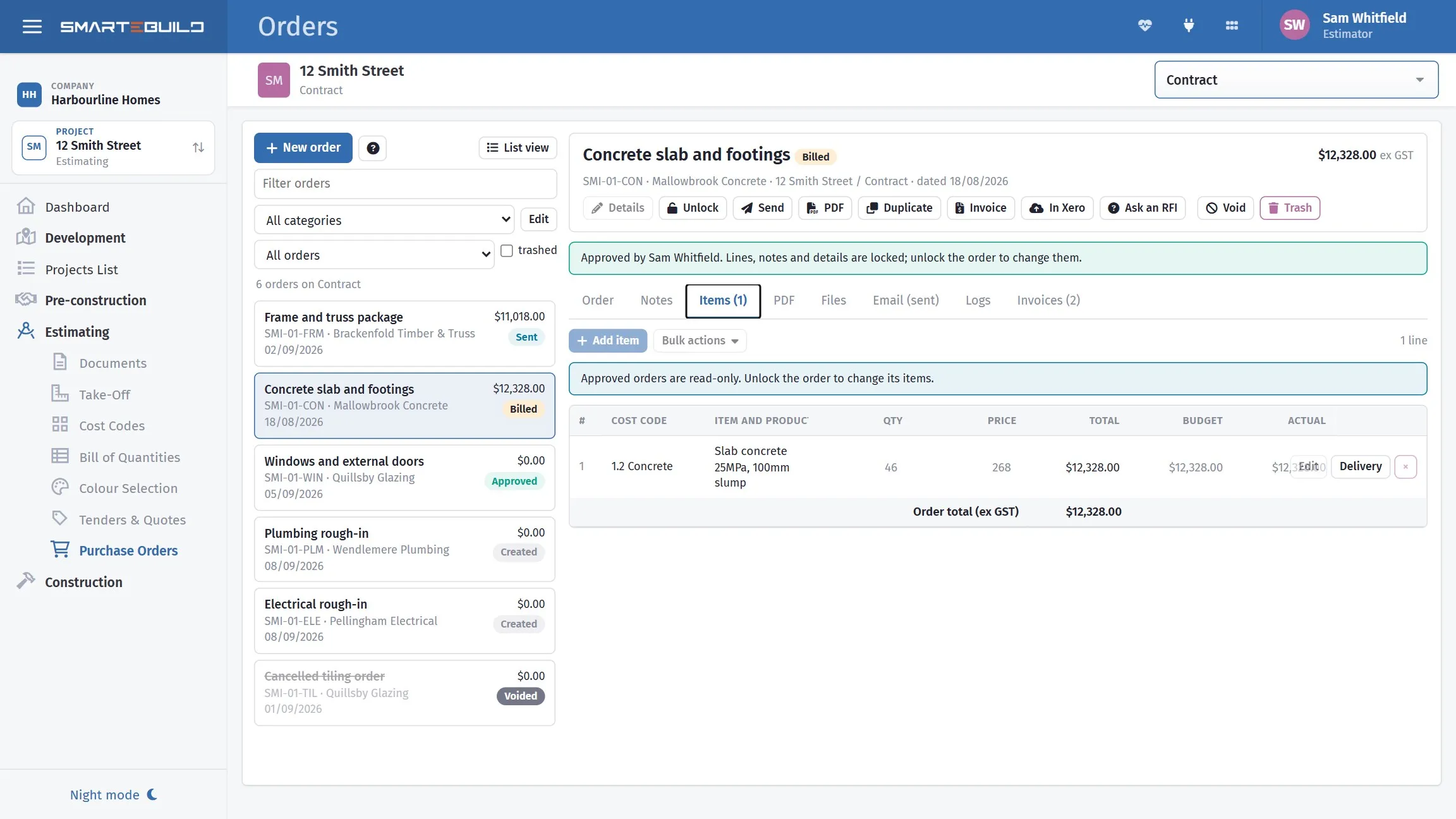This screenshot has height=819, width=1456.
Task: Click Delivery for the concrete line
Action: click(1360, 466)
